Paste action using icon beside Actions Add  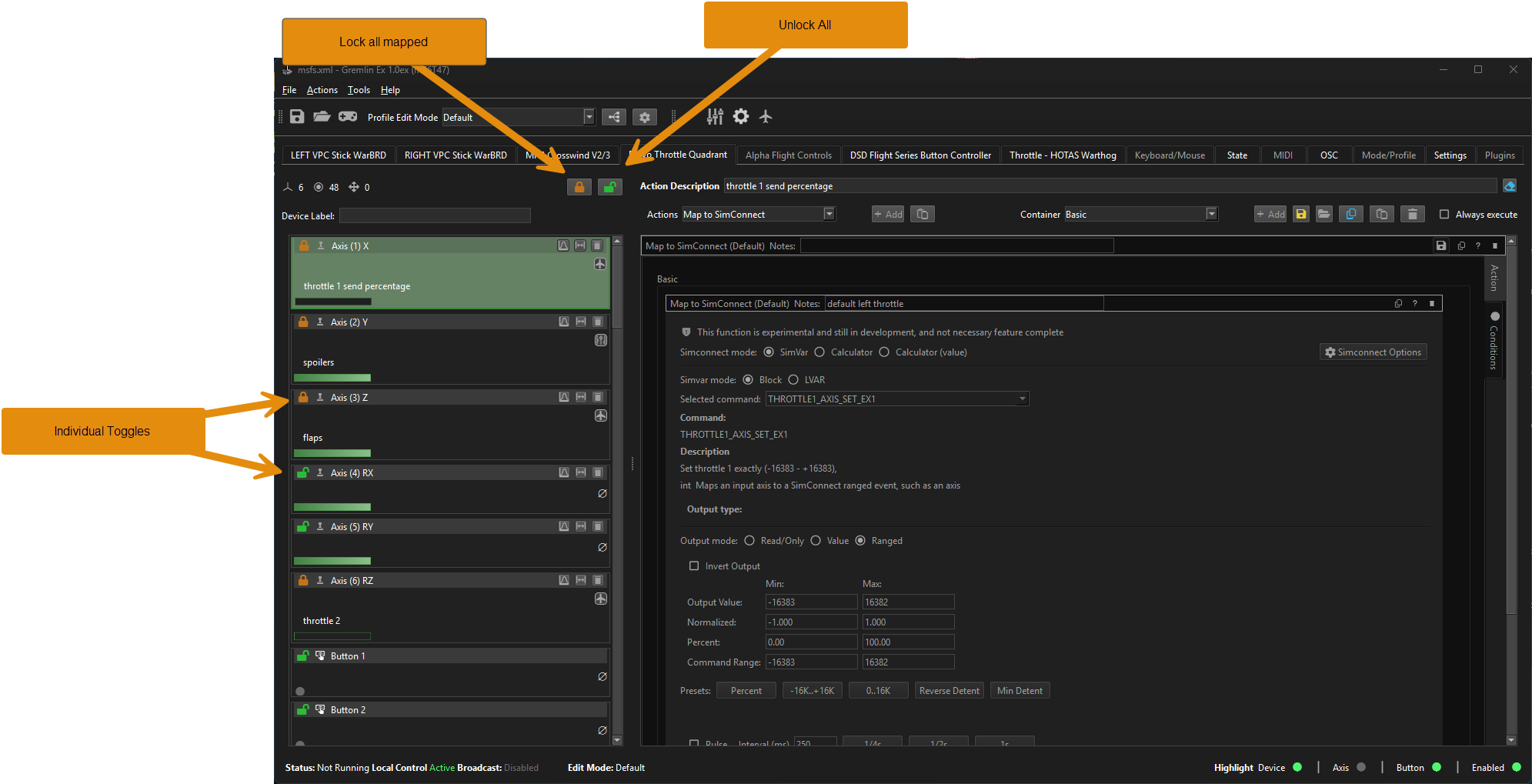pos(923,214)
